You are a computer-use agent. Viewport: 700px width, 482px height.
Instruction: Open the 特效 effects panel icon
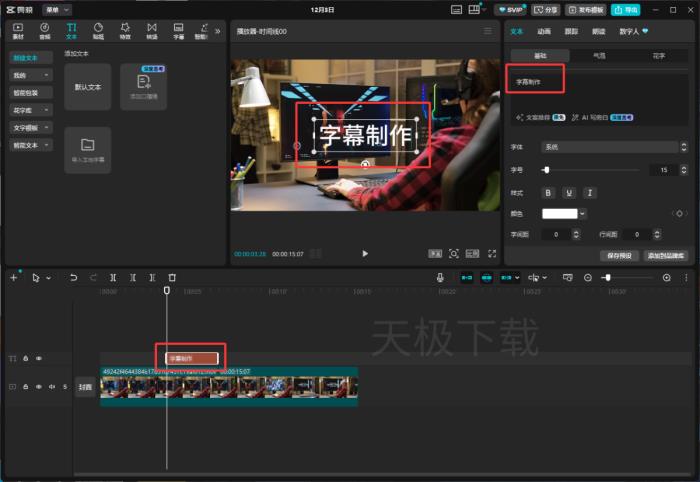pos(125,30)
